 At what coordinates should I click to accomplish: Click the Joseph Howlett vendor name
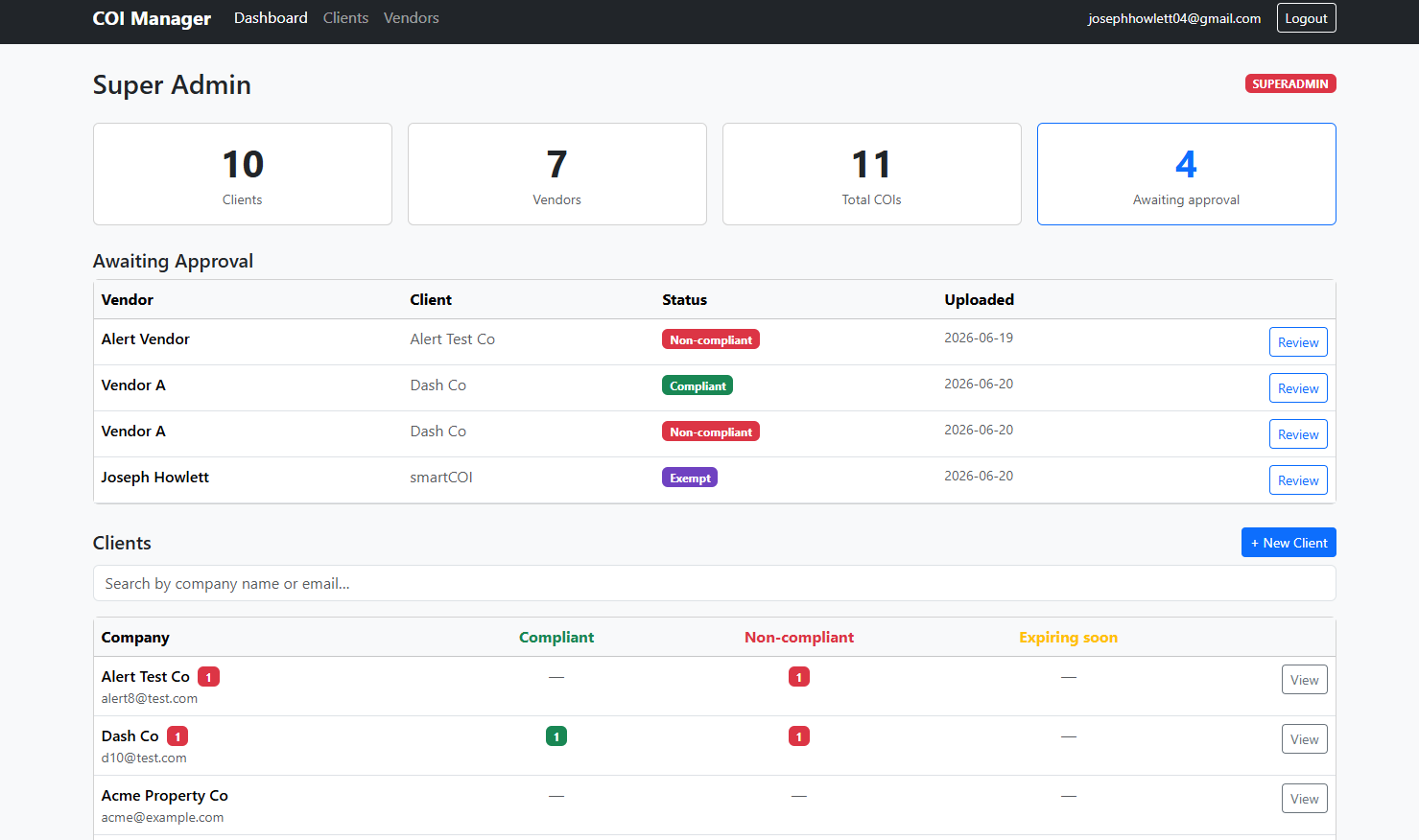[155, 478]
